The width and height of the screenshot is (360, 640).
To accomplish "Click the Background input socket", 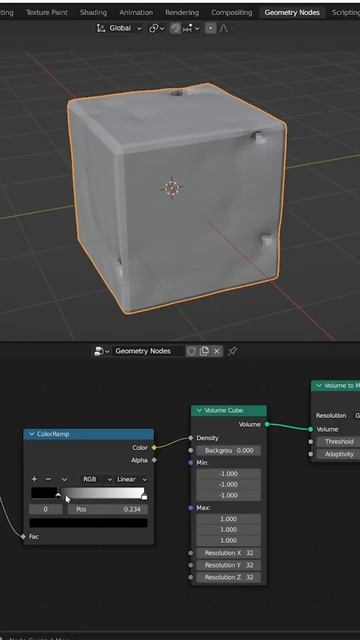I will coord(191,451).
